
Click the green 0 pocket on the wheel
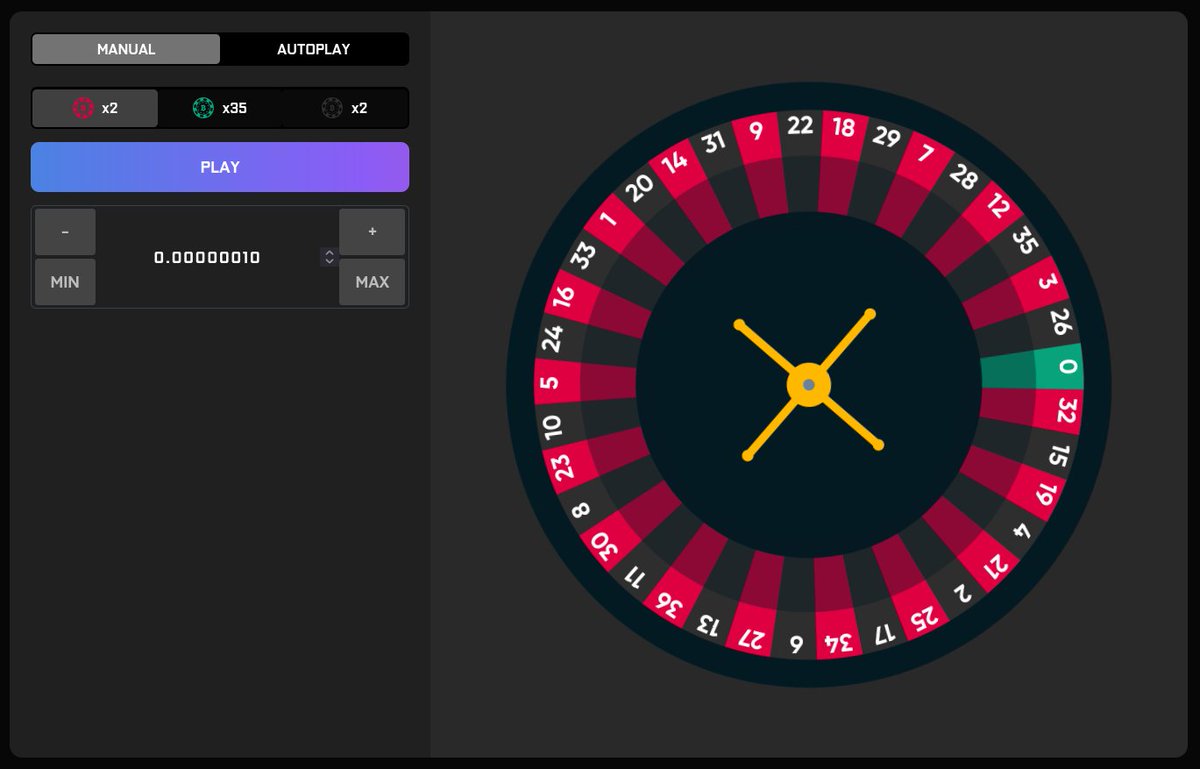(1064, 368)
